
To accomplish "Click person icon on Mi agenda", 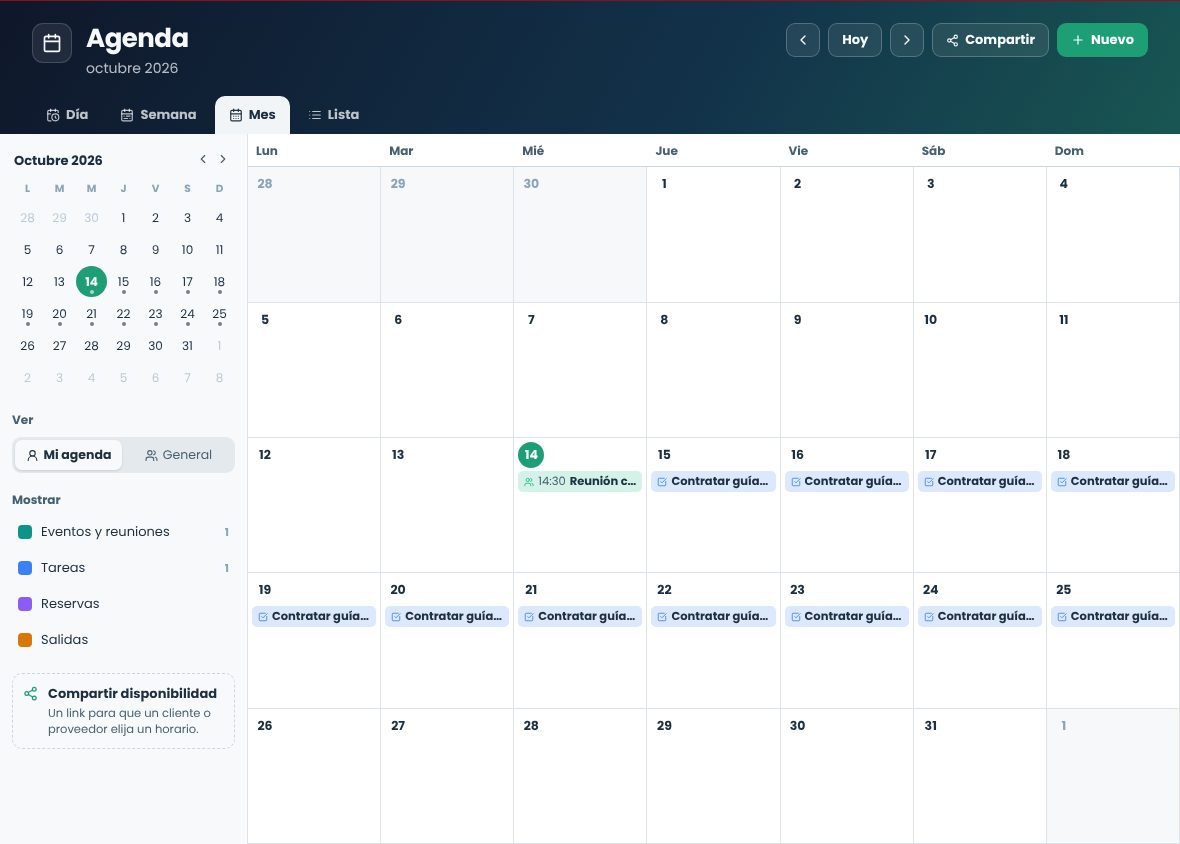I will click(32, 455).
